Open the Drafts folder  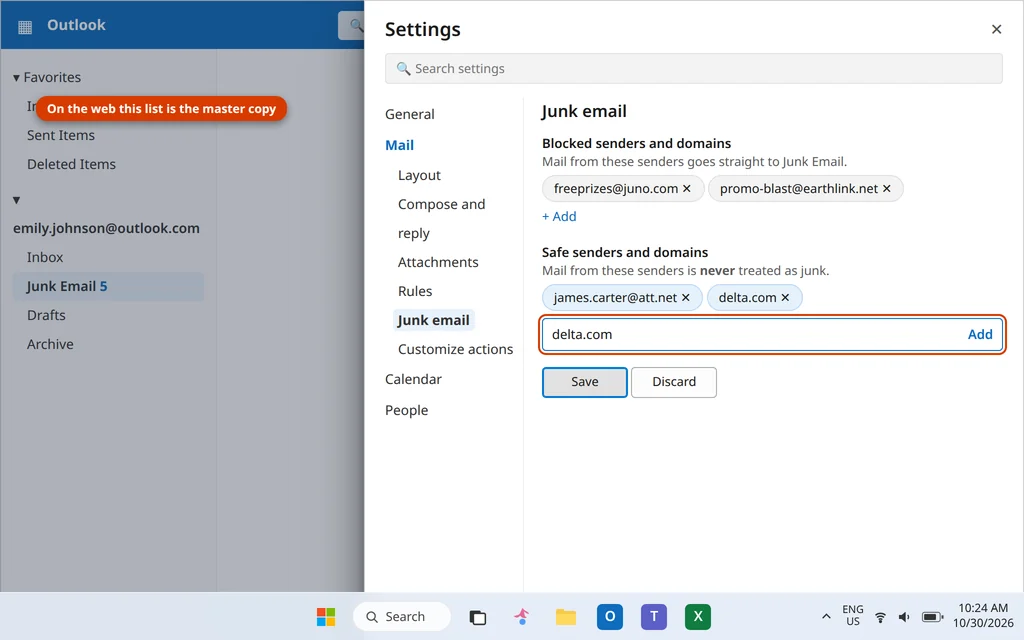pyautogui.click(x=46, y=315)
